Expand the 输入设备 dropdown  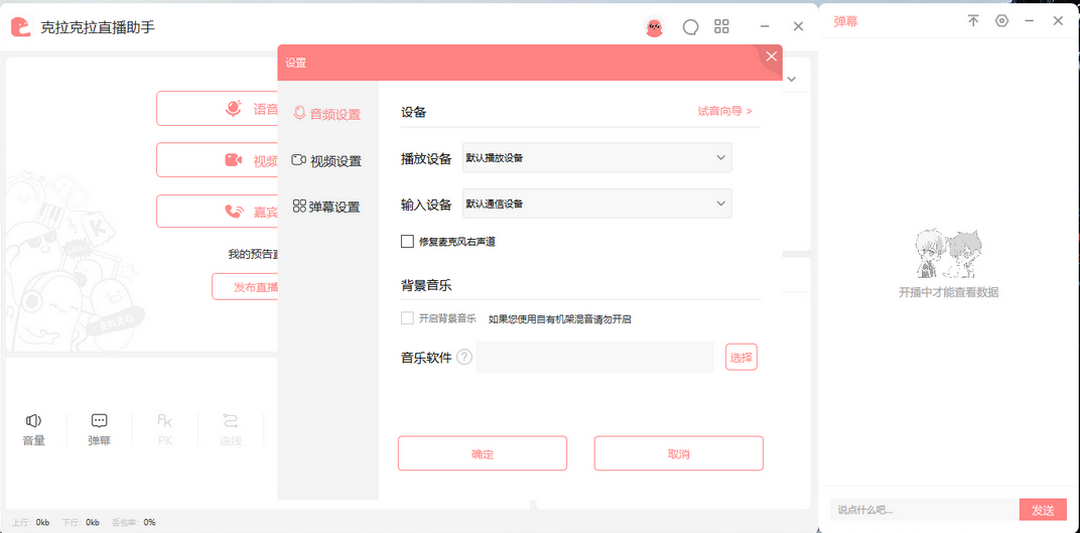(597, 204)
